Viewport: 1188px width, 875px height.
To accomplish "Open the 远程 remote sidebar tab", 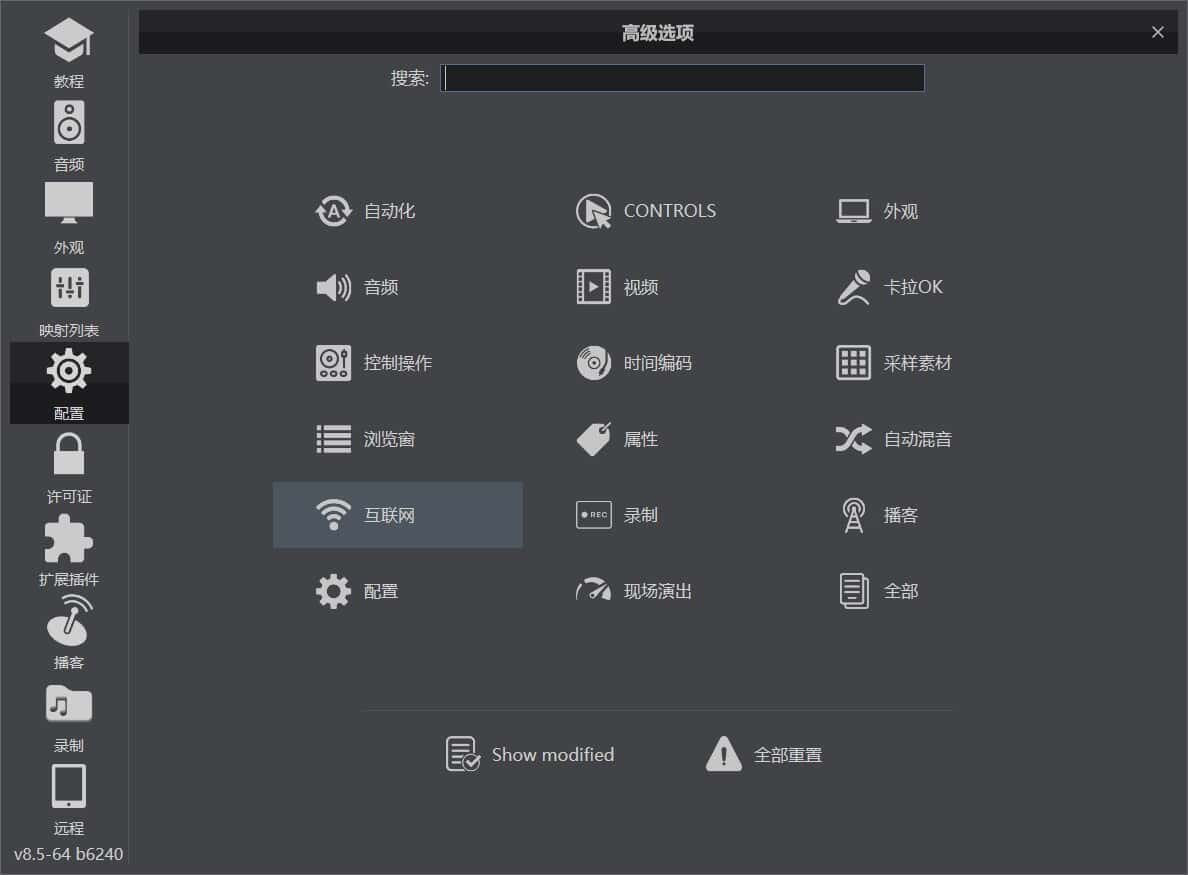I will [x=69, y=799].
